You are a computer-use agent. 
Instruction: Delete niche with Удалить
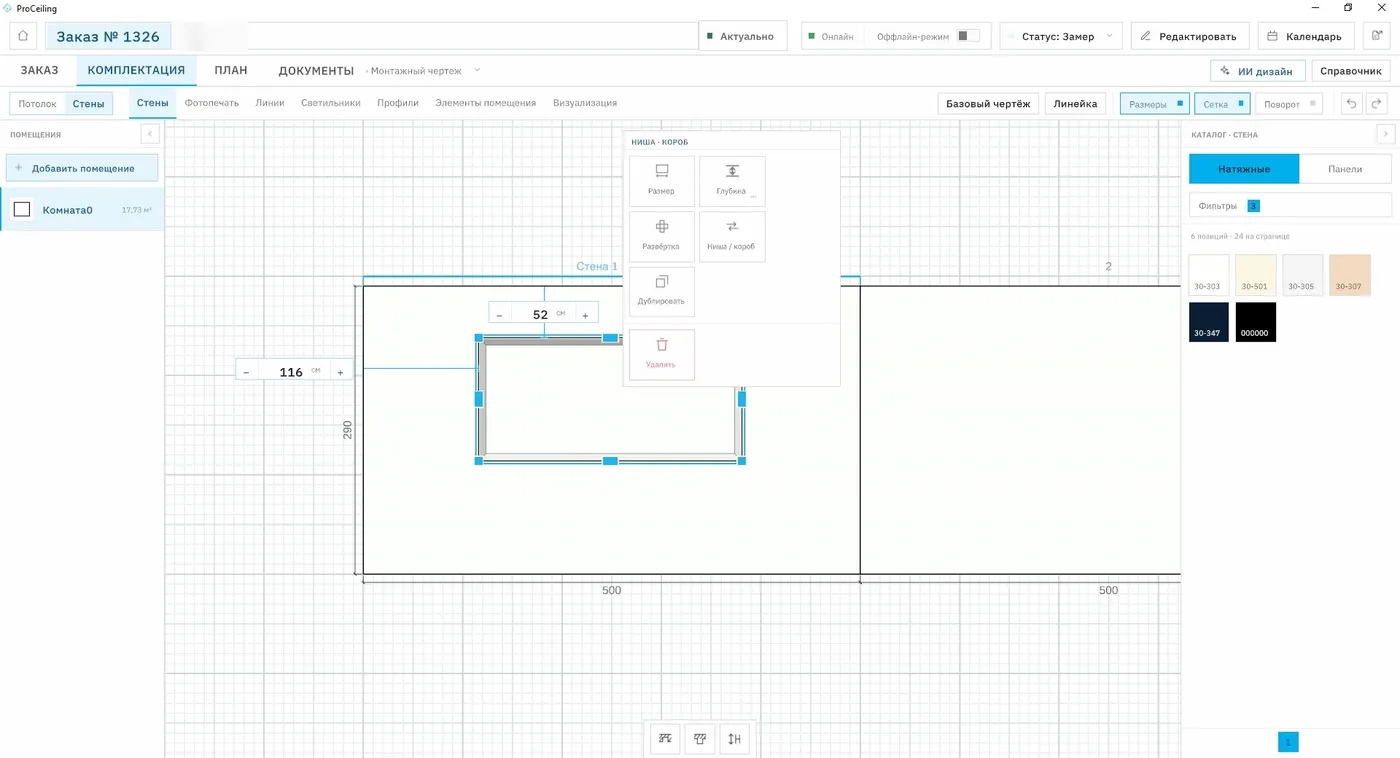coord(661,354)
